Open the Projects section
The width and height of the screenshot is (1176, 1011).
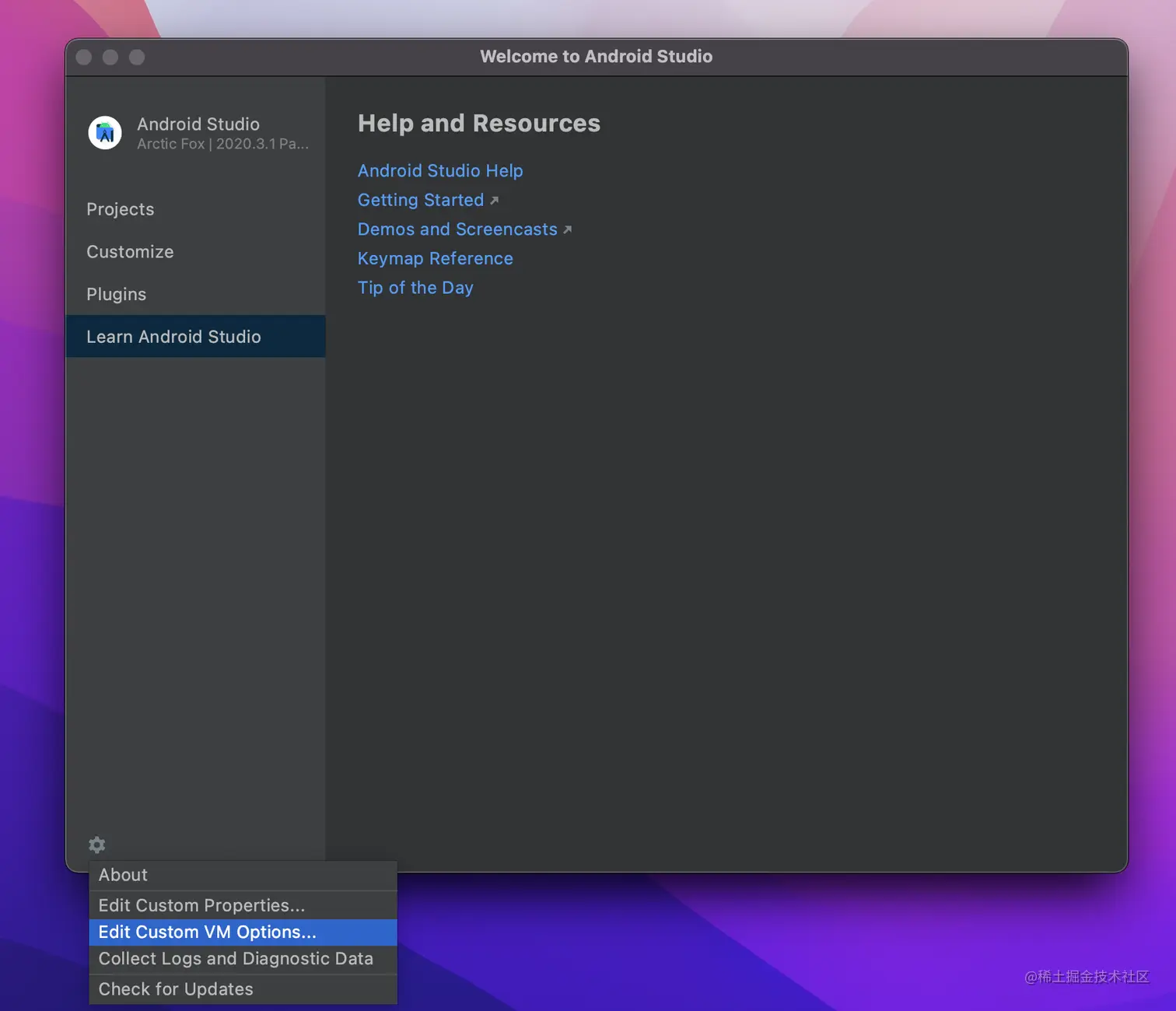point(195,209)
